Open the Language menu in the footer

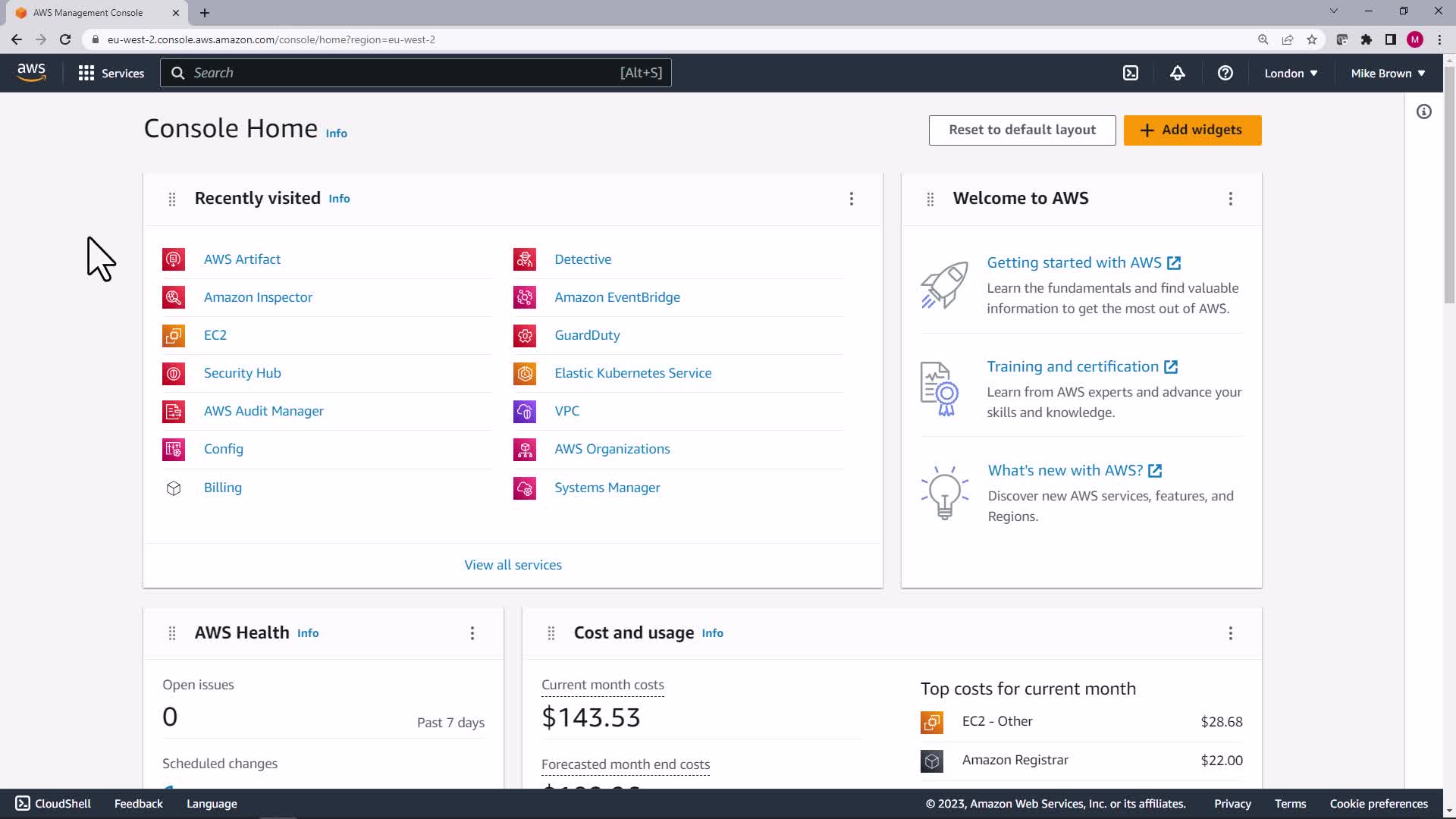(x=212, y=804)
